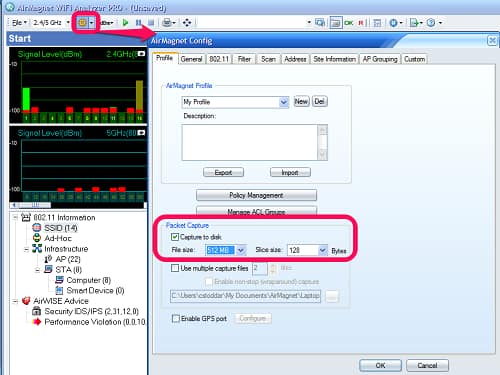Screen dimensions: 500x375
Task: Switch to the 802.11 tab
Action: coord(219,59)
